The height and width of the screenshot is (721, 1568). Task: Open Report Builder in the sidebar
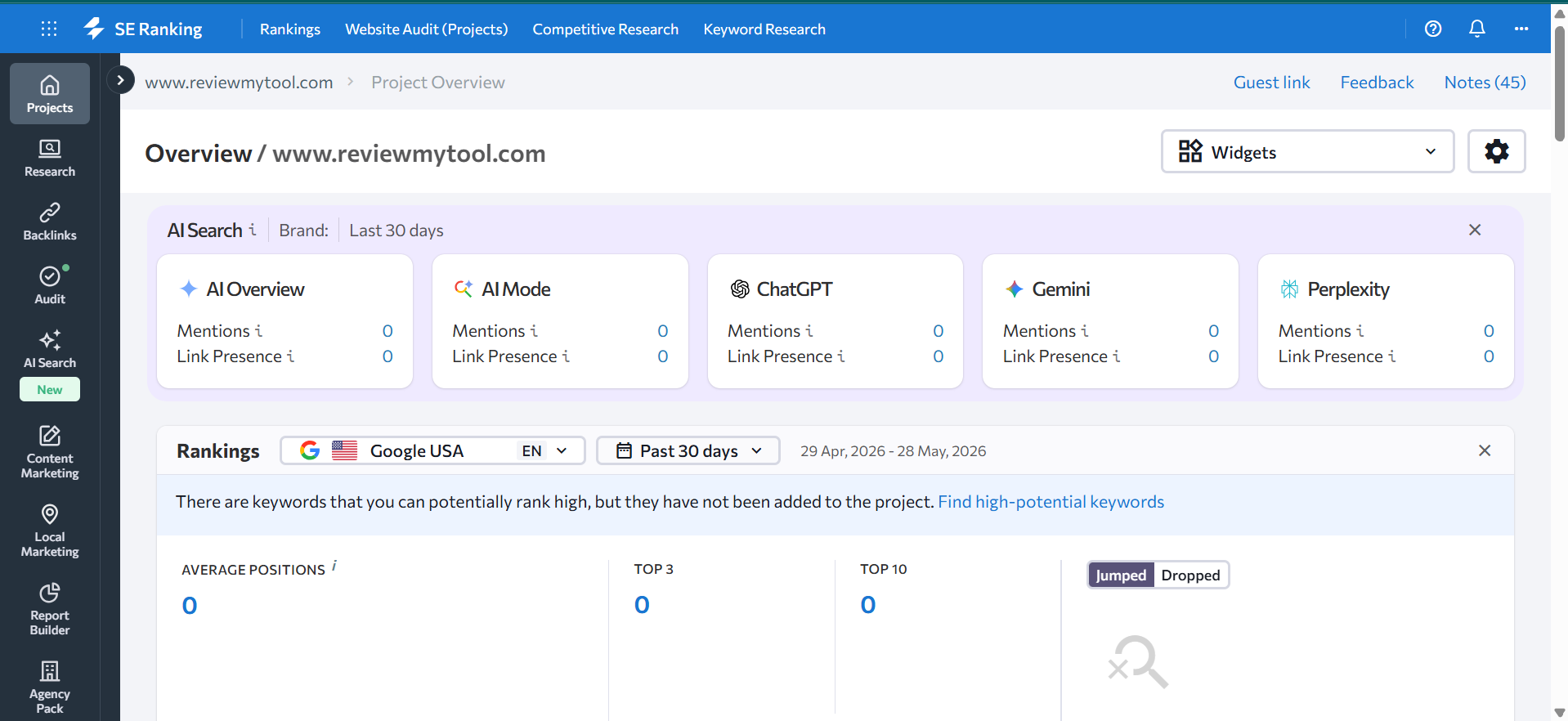(x=50, y=609)
